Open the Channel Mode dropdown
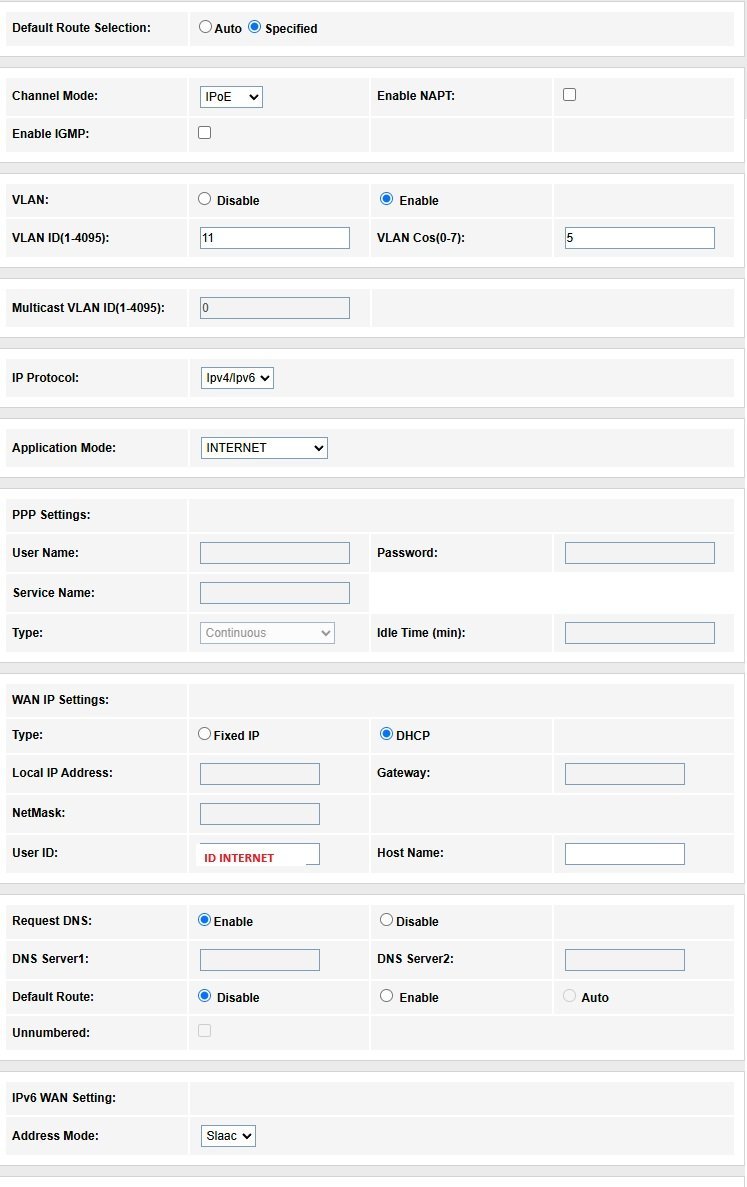The width and height of the screenshot is (747, 1187). 231,97
